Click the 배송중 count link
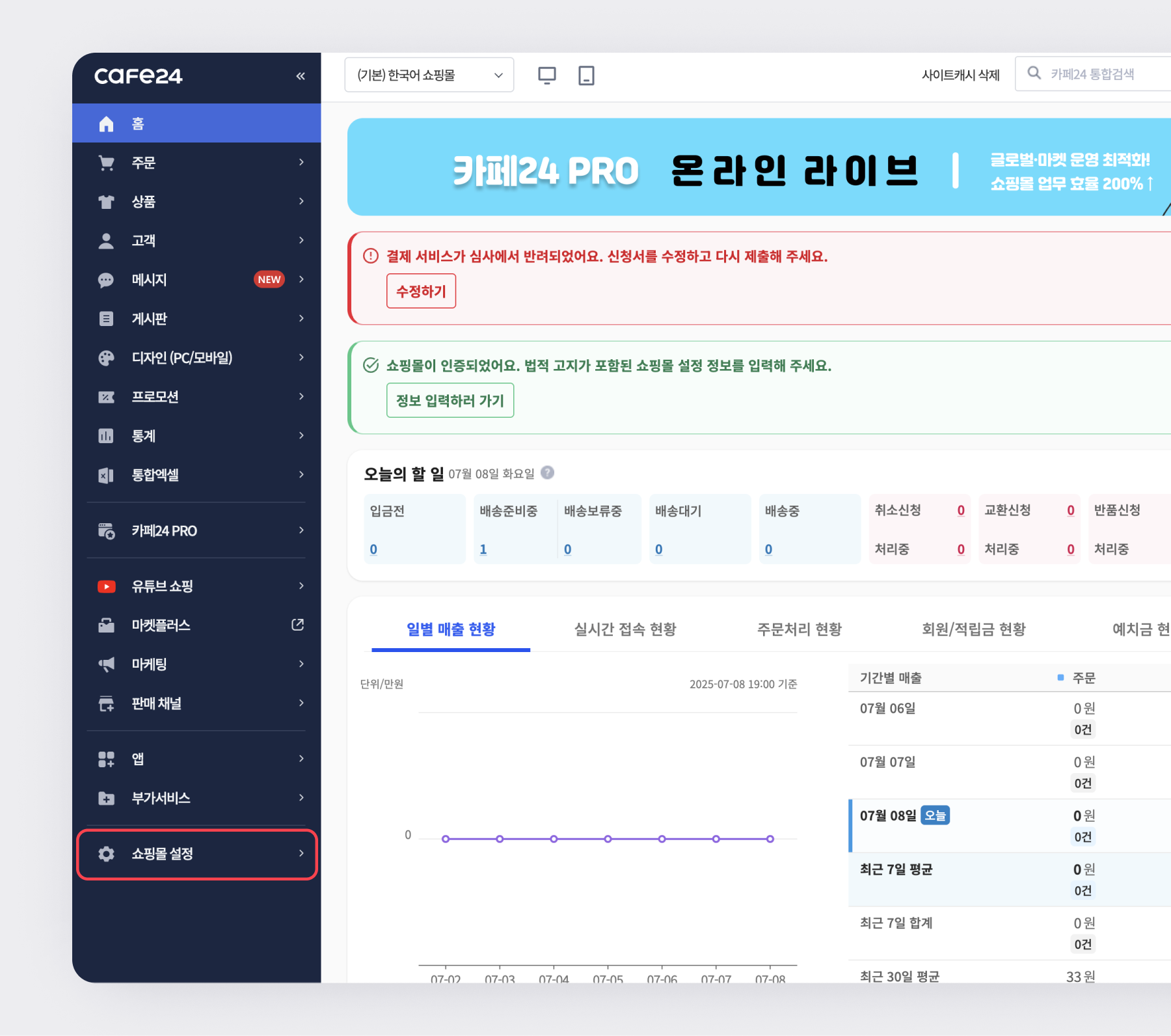The width and height of the screenshot is (1171, 1036). click(769, 549)
